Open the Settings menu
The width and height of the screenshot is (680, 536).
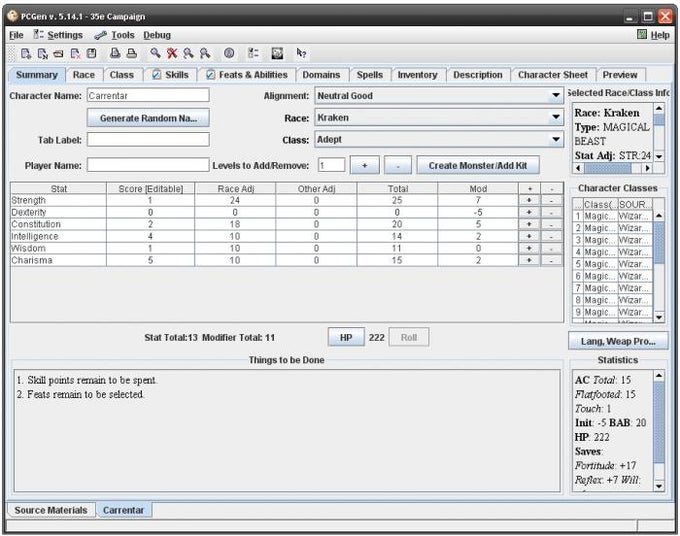[64, 35]
